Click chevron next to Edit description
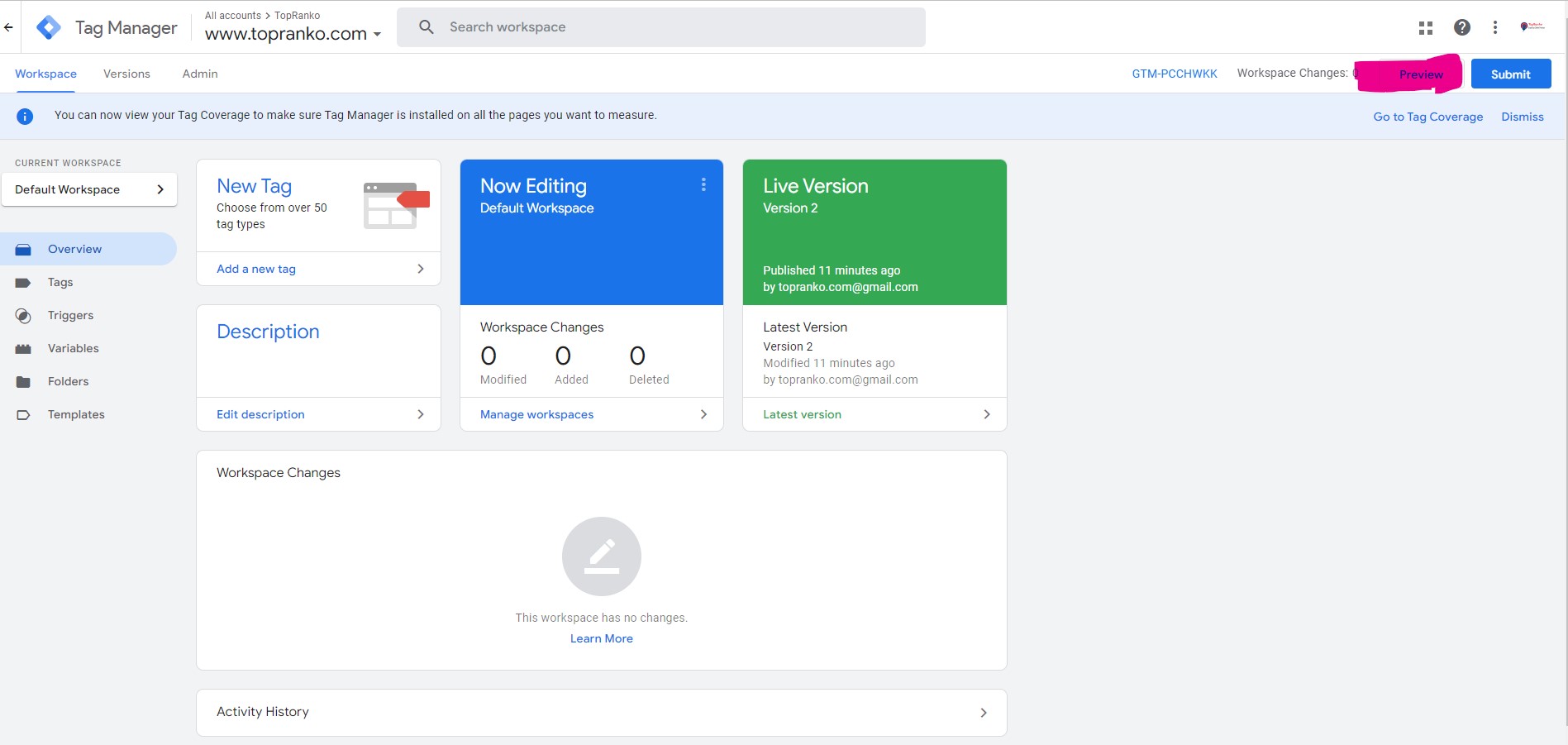Screen dimensions: 1568x745 tap(421, 414)
